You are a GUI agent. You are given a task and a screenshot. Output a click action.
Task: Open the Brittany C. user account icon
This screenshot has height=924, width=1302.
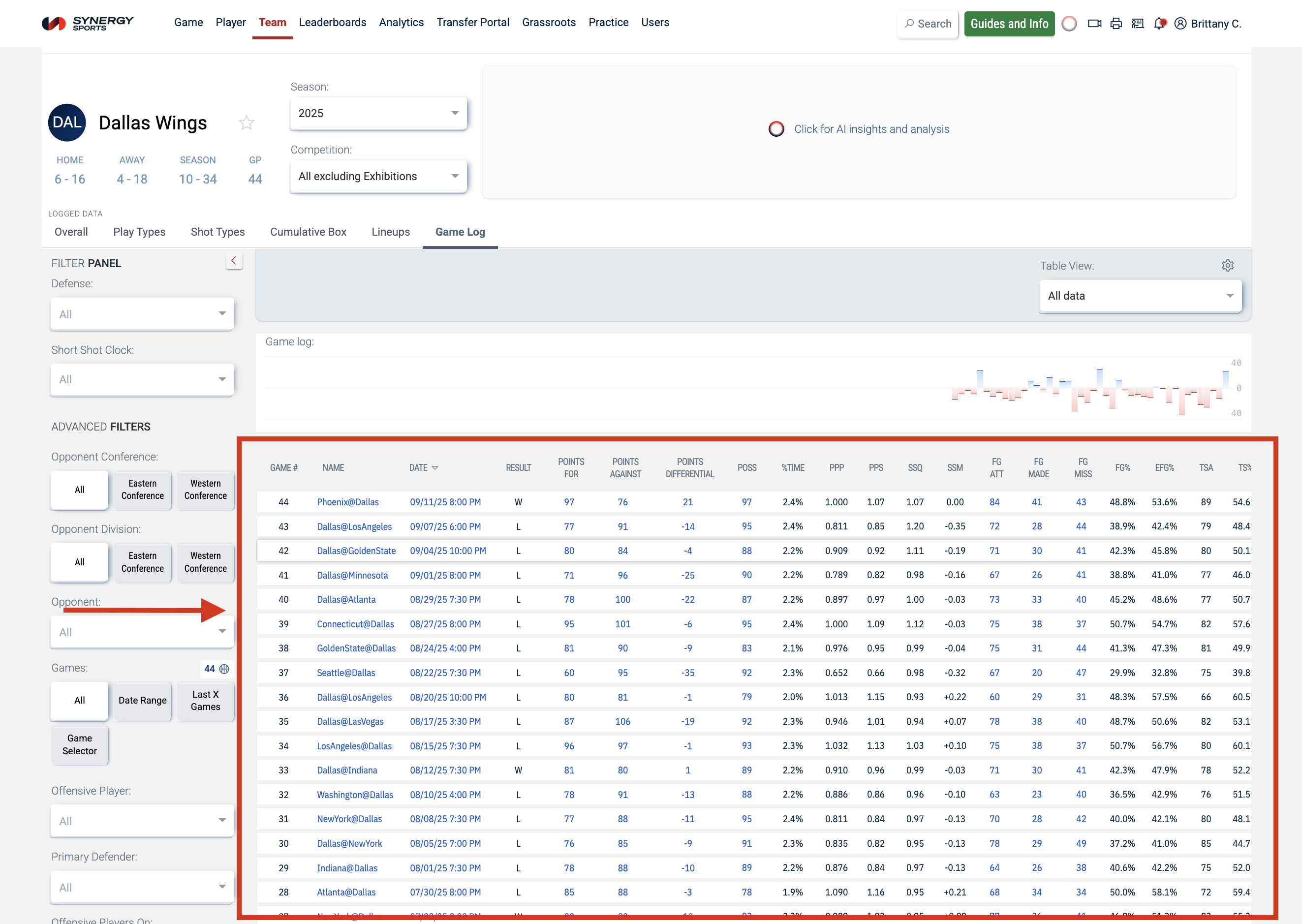coord(1180,23)
